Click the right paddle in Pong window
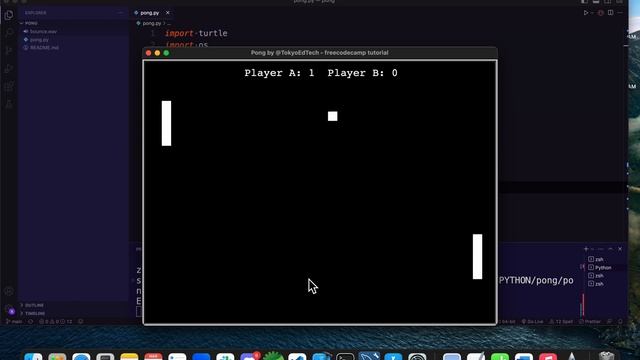 coord(477,257)
